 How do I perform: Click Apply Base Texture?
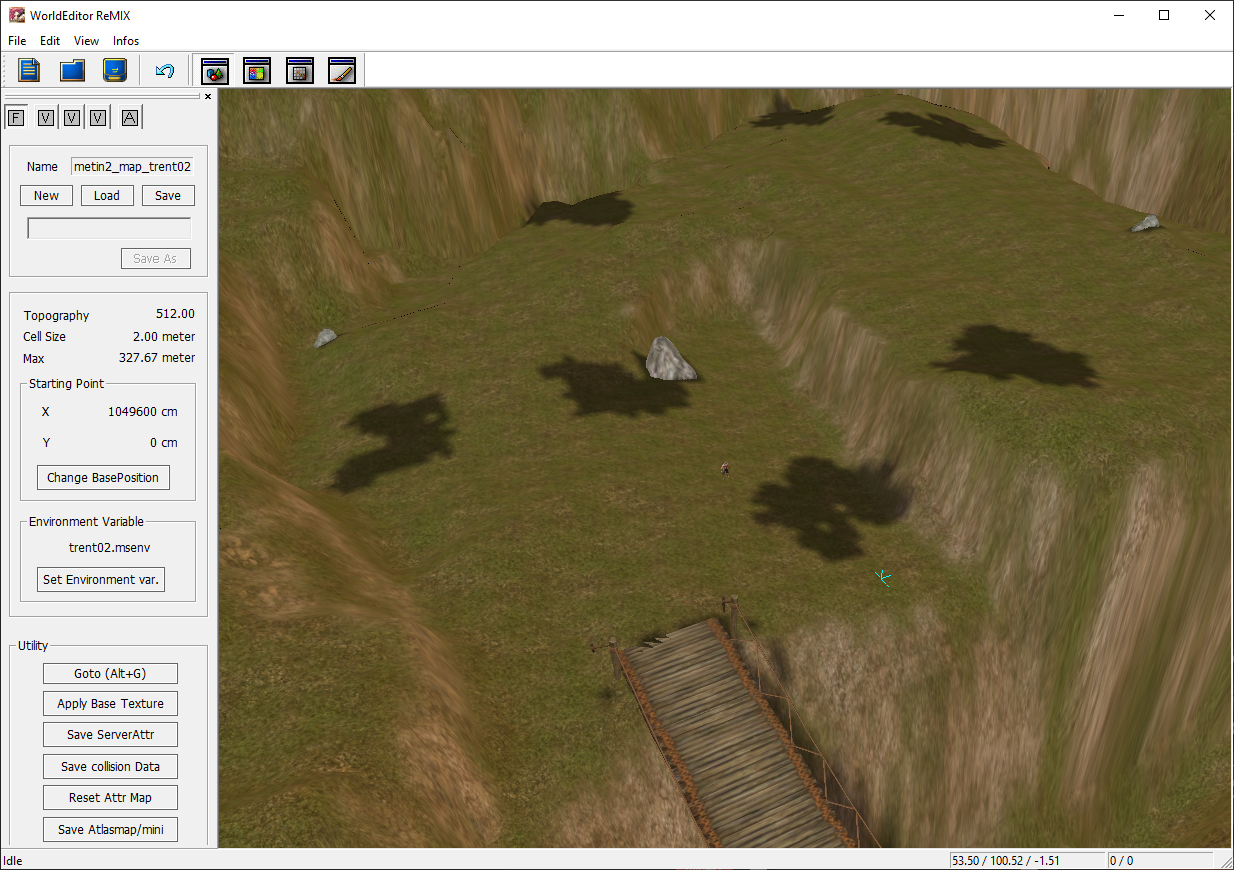(110, 704)
